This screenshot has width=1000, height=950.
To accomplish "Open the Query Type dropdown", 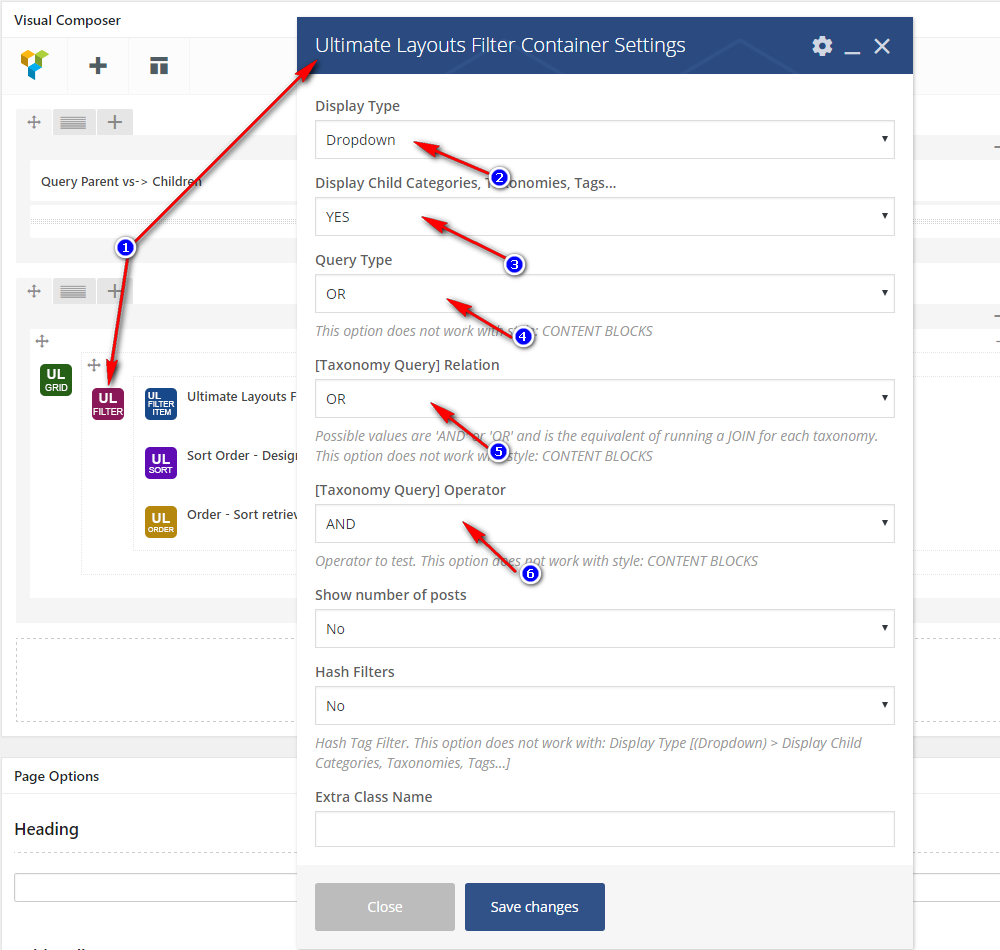I will coord(604,294).
